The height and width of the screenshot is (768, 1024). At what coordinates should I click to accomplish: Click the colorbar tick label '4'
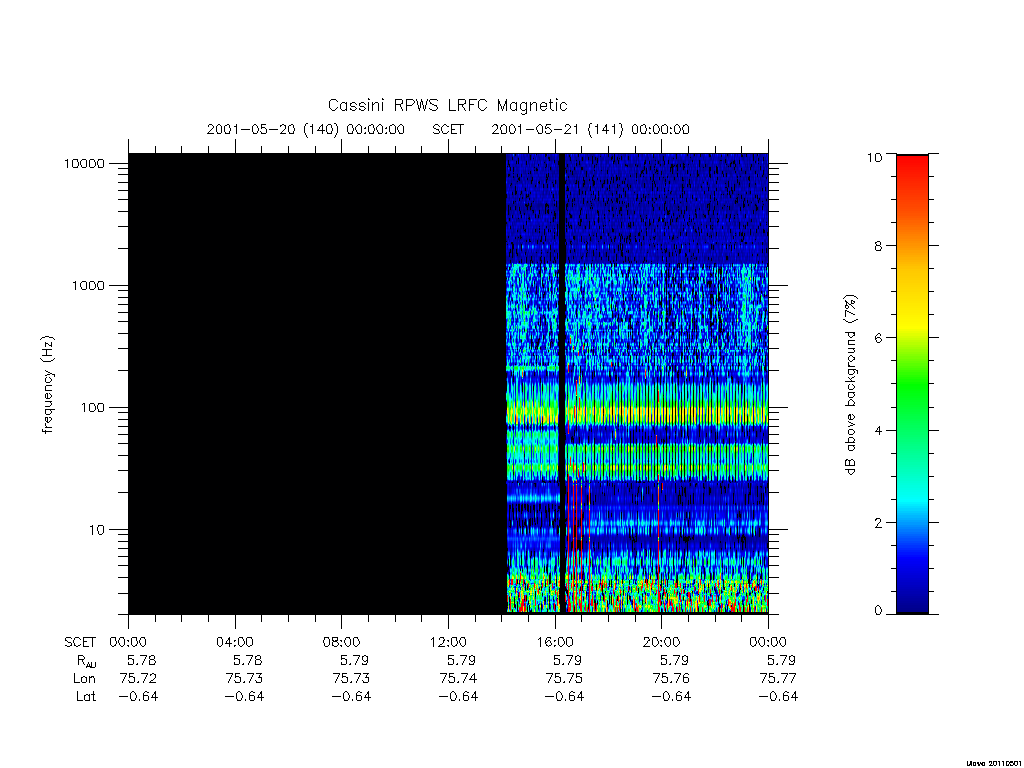tap(878, 430)
